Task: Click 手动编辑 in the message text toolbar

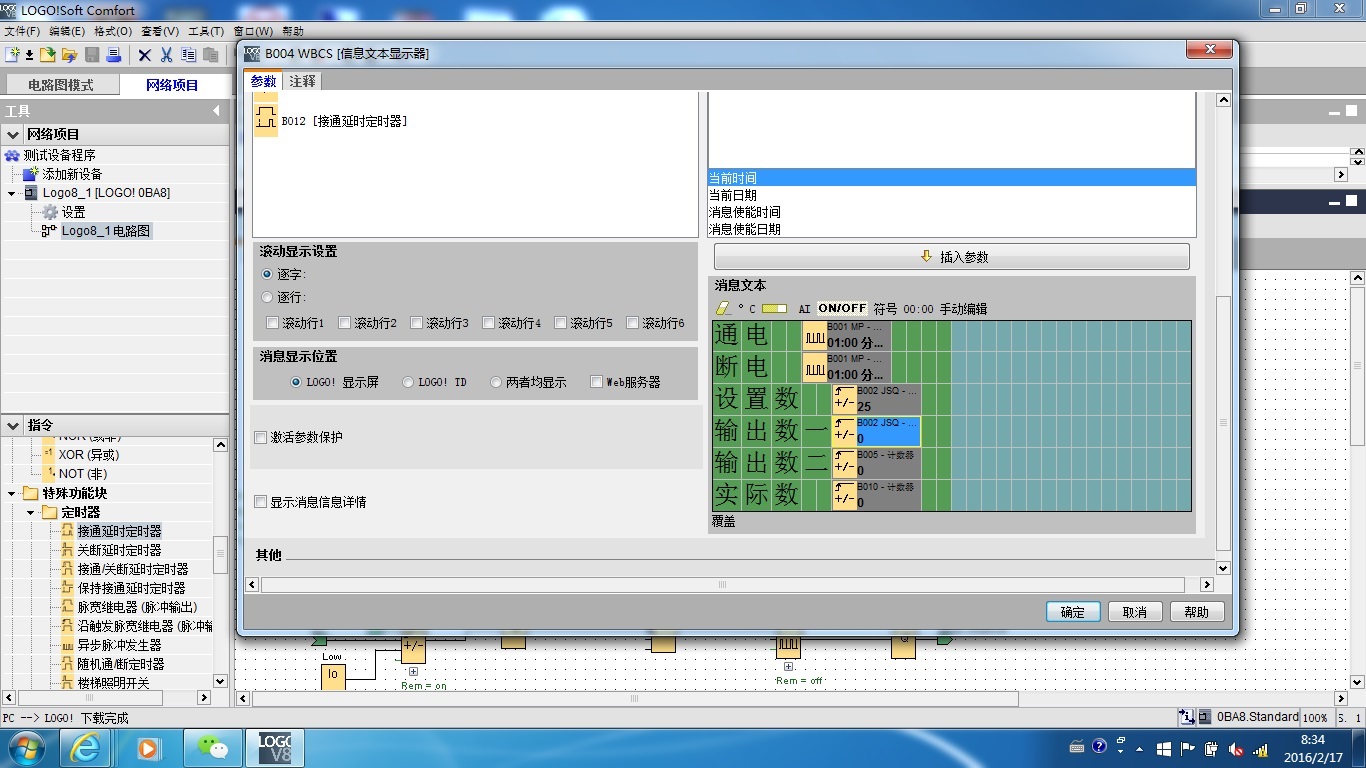Action: coord(963,309)
